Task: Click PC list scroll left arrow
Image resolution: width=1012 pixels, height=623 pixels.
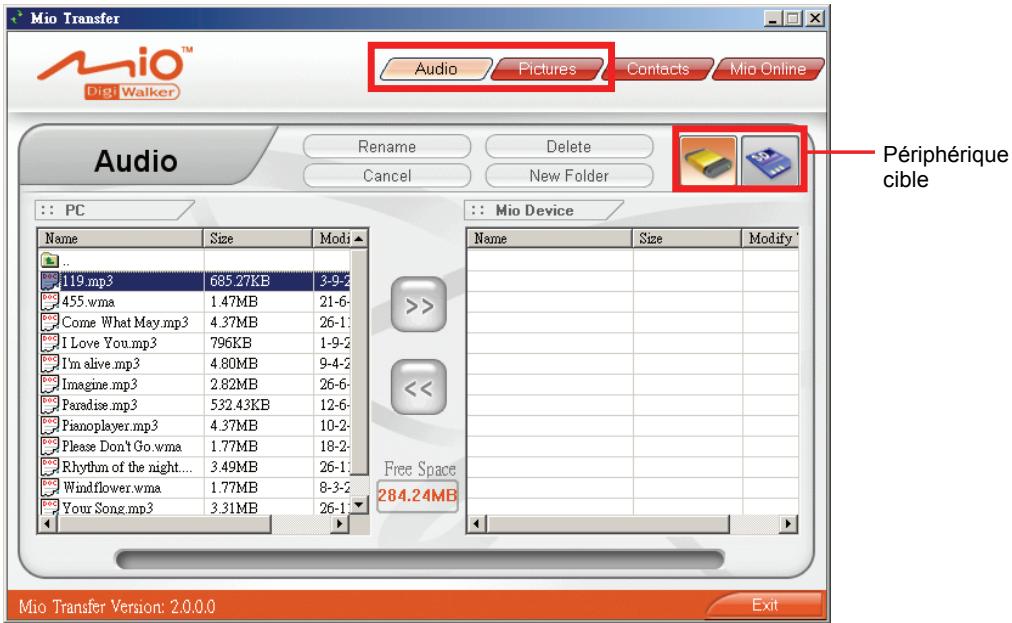Action: pos(47,524)
